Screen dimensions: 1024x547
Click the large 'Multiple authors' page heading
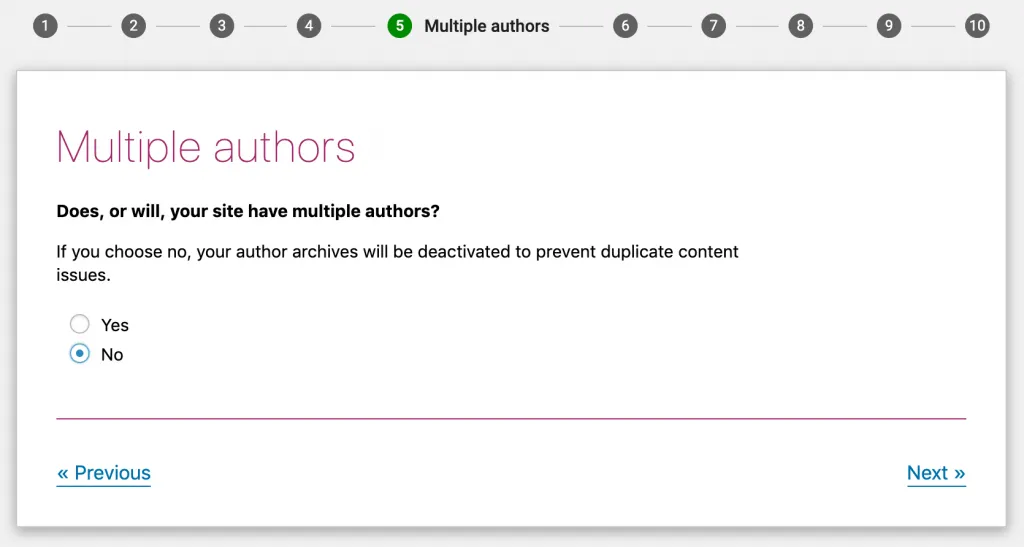point(206,147)
